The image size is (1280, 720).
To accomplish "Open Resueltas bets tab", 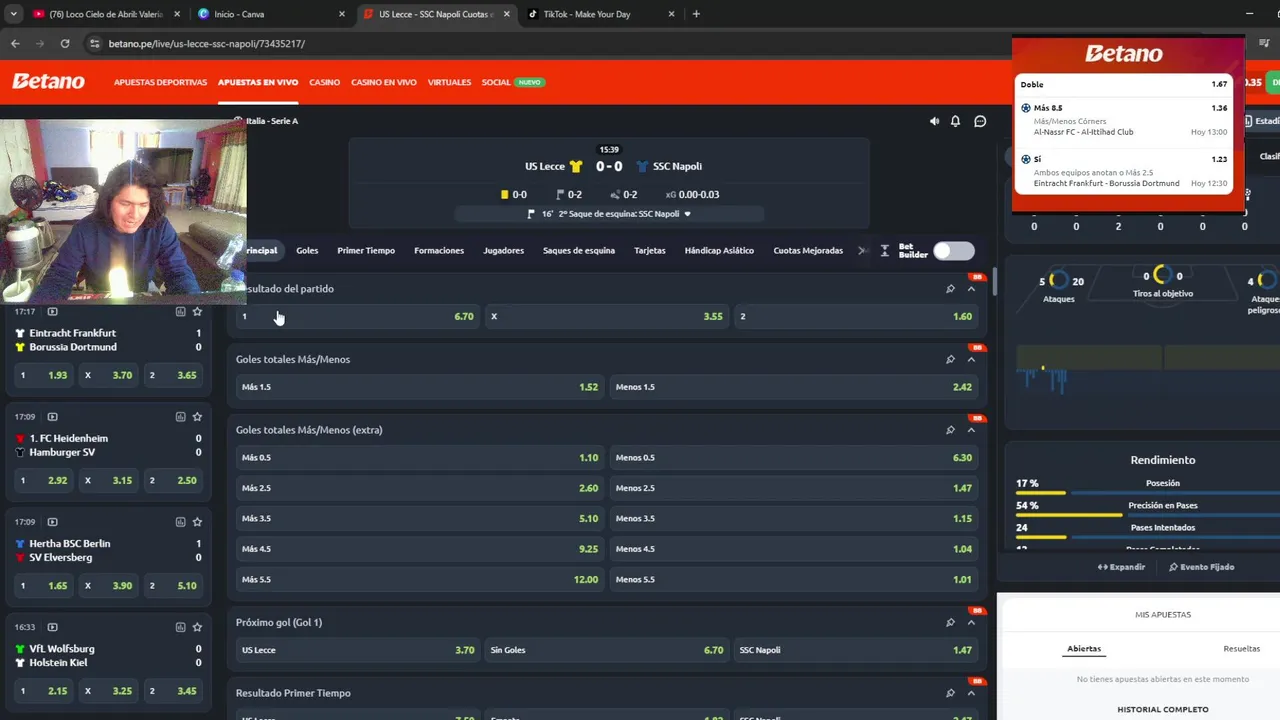I will tap(1241, 649).
